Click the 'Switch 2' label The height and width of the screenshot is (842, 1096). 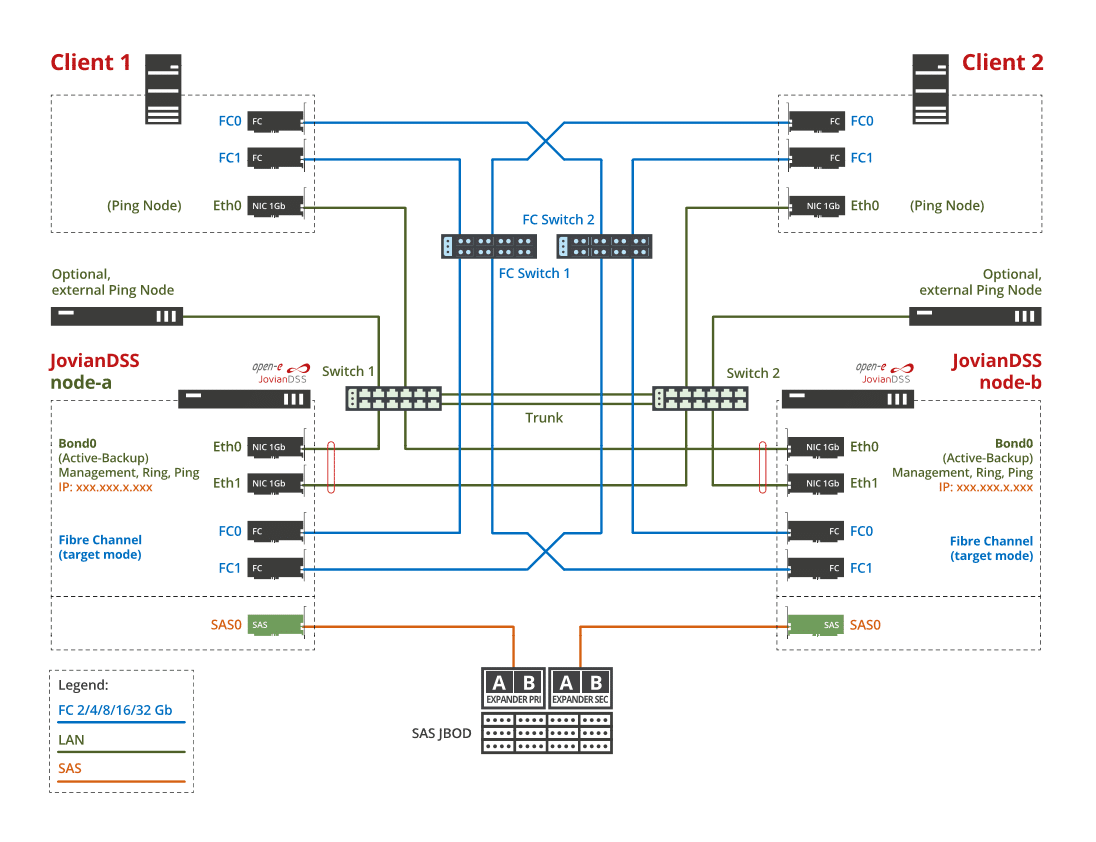(753, 373)
